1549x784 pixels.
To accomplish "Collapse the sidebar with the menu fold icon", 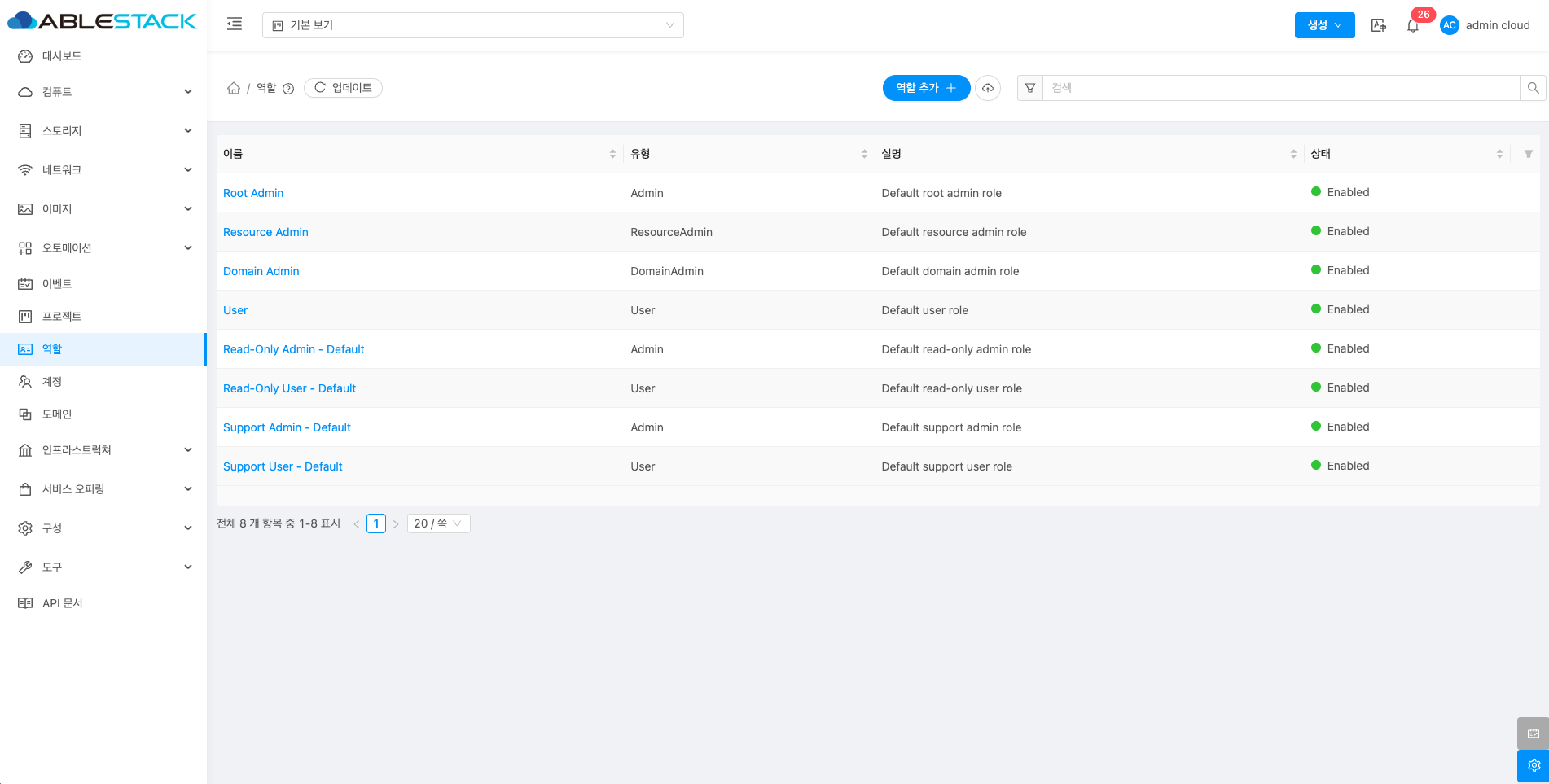I will click(x=235, y=24).
